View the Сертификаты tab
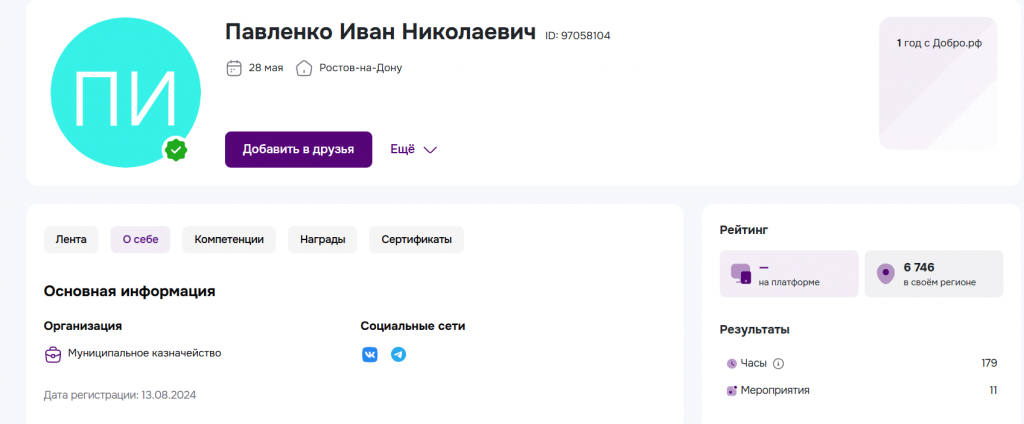The image size is (1024, 424). 416,240
